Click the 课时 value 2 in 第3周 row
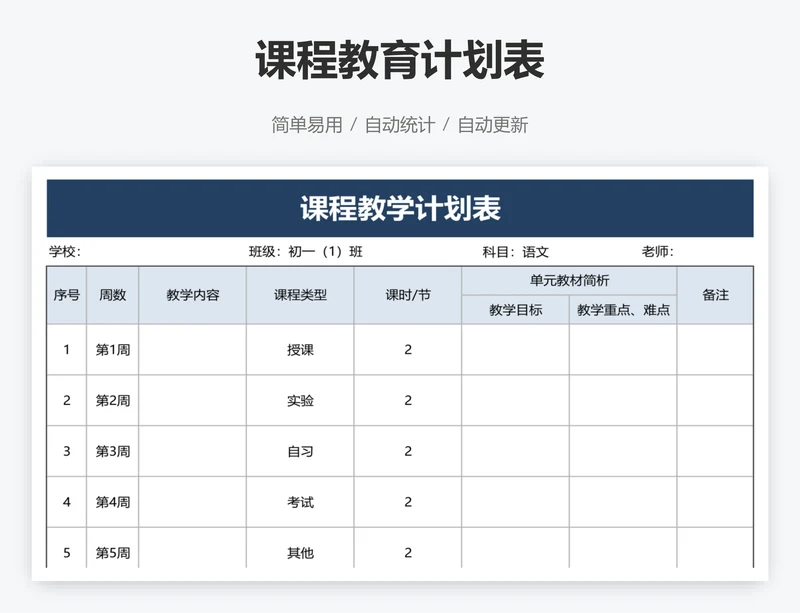This screenshot has height=613, width=800. pos(408,451)
